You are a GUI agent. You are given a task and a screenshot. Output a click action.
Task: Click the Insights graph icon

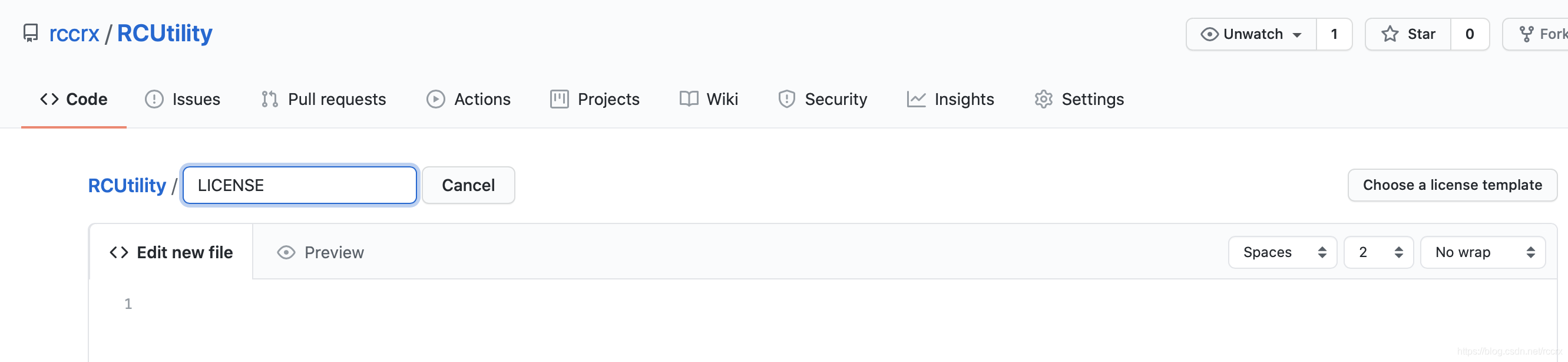click(x=916, y=98)
